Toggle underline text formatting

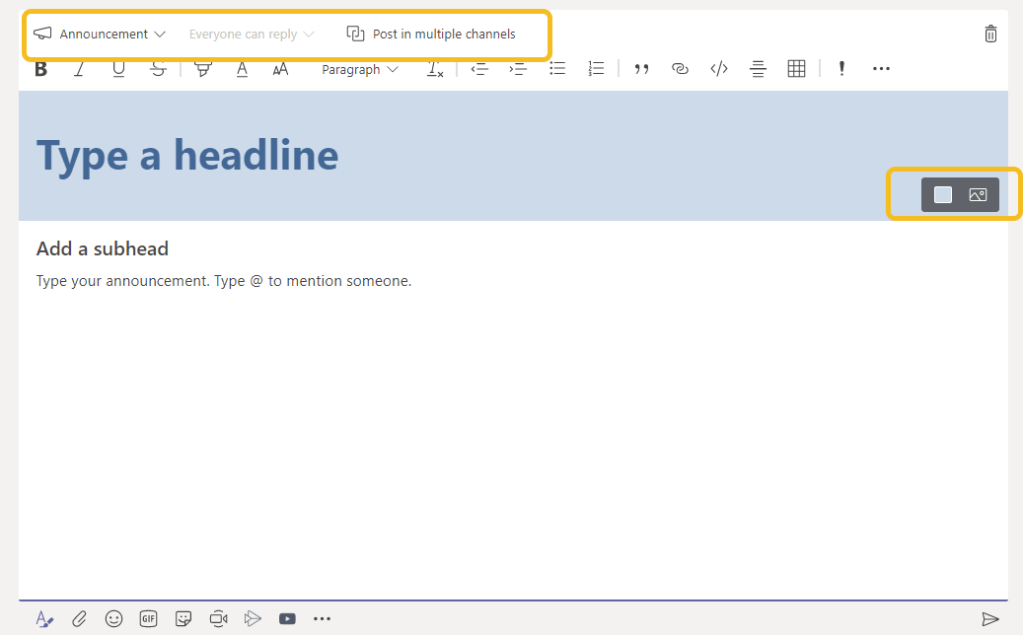coord(118,69)
